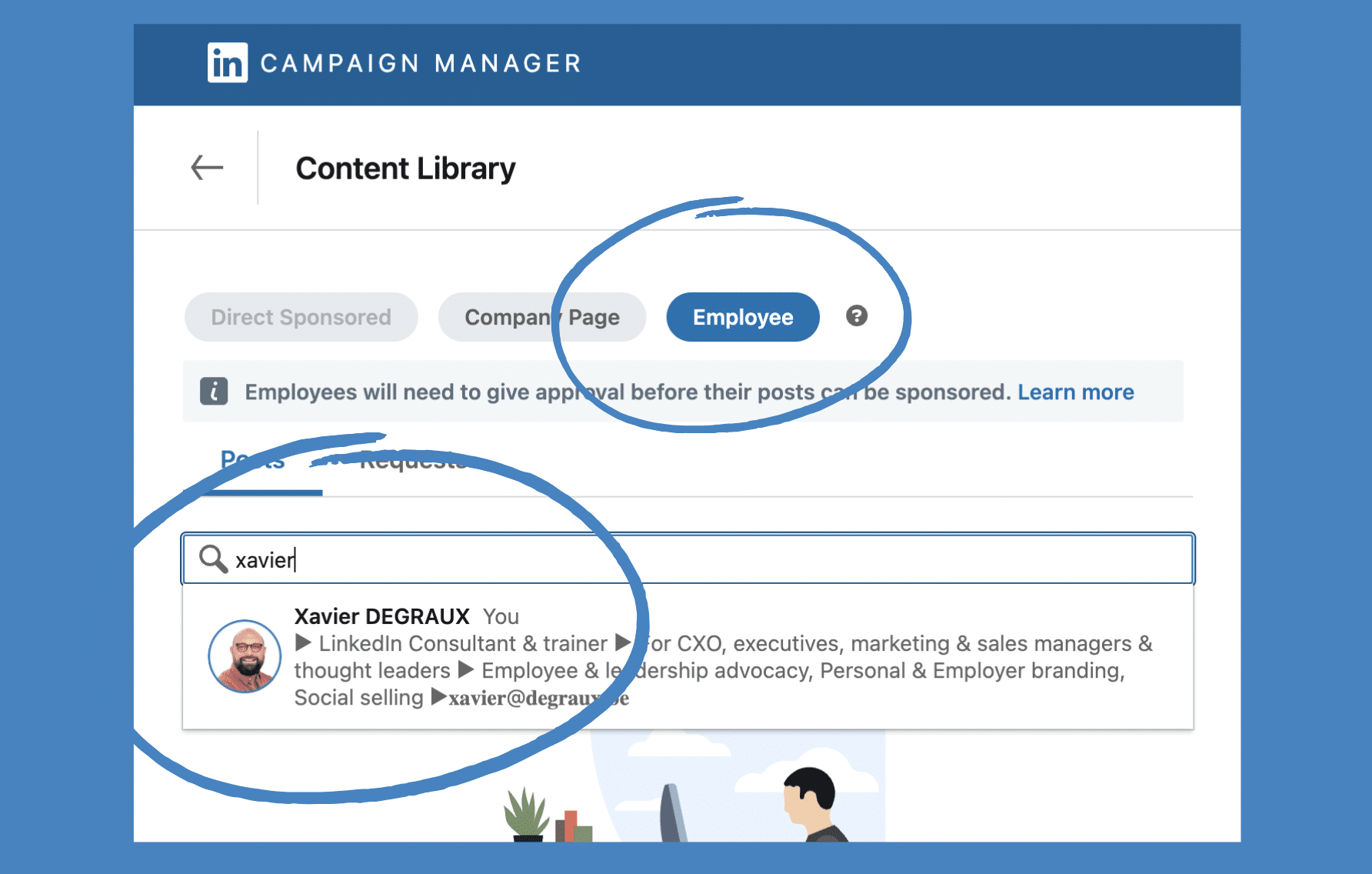Choose Xavier DEGRAUX from search suggestions

pos(381,616)
